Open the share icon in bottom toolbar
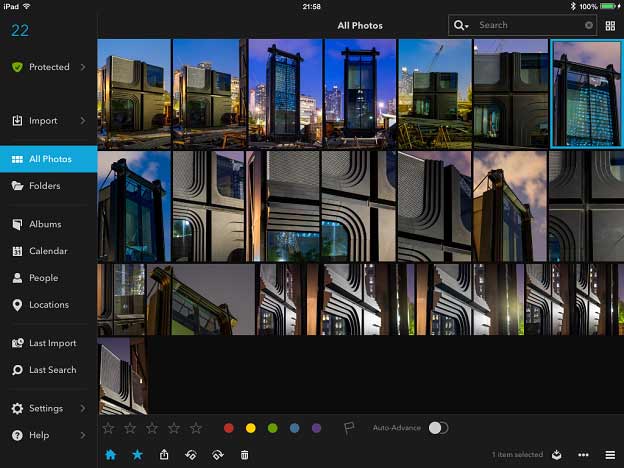 pos(164,454)
